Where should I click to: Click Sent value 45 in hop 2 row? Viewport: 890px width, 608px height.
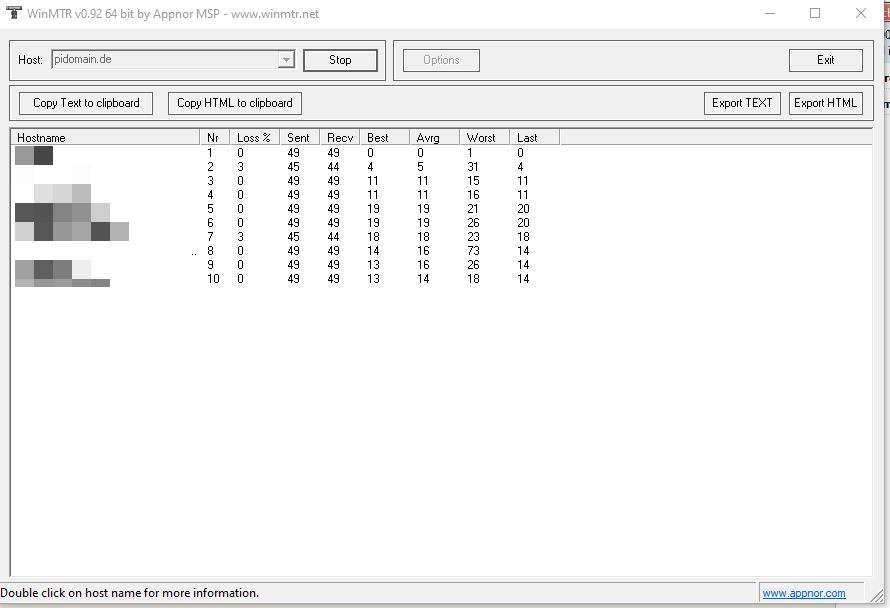[293, 167]
